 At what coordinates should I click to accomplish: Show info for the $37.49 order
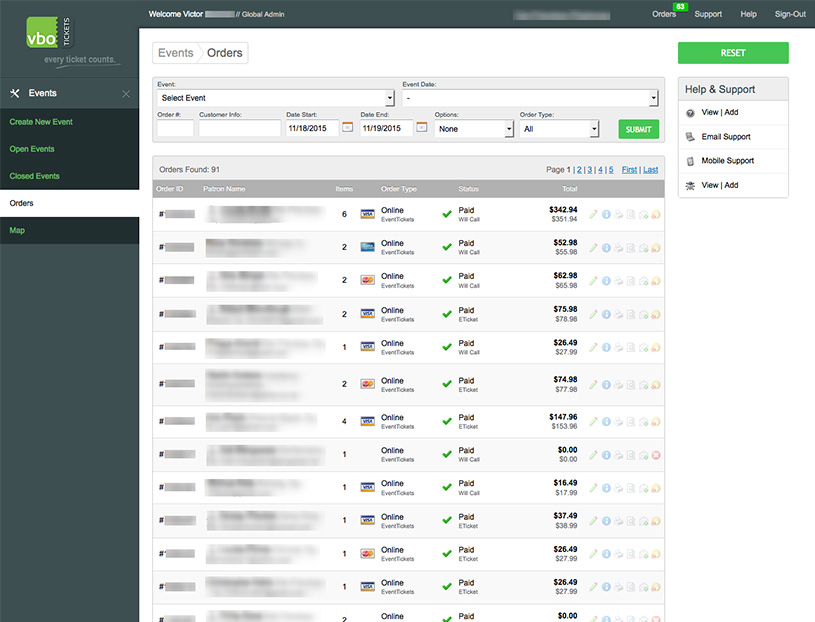coord(606,521)
